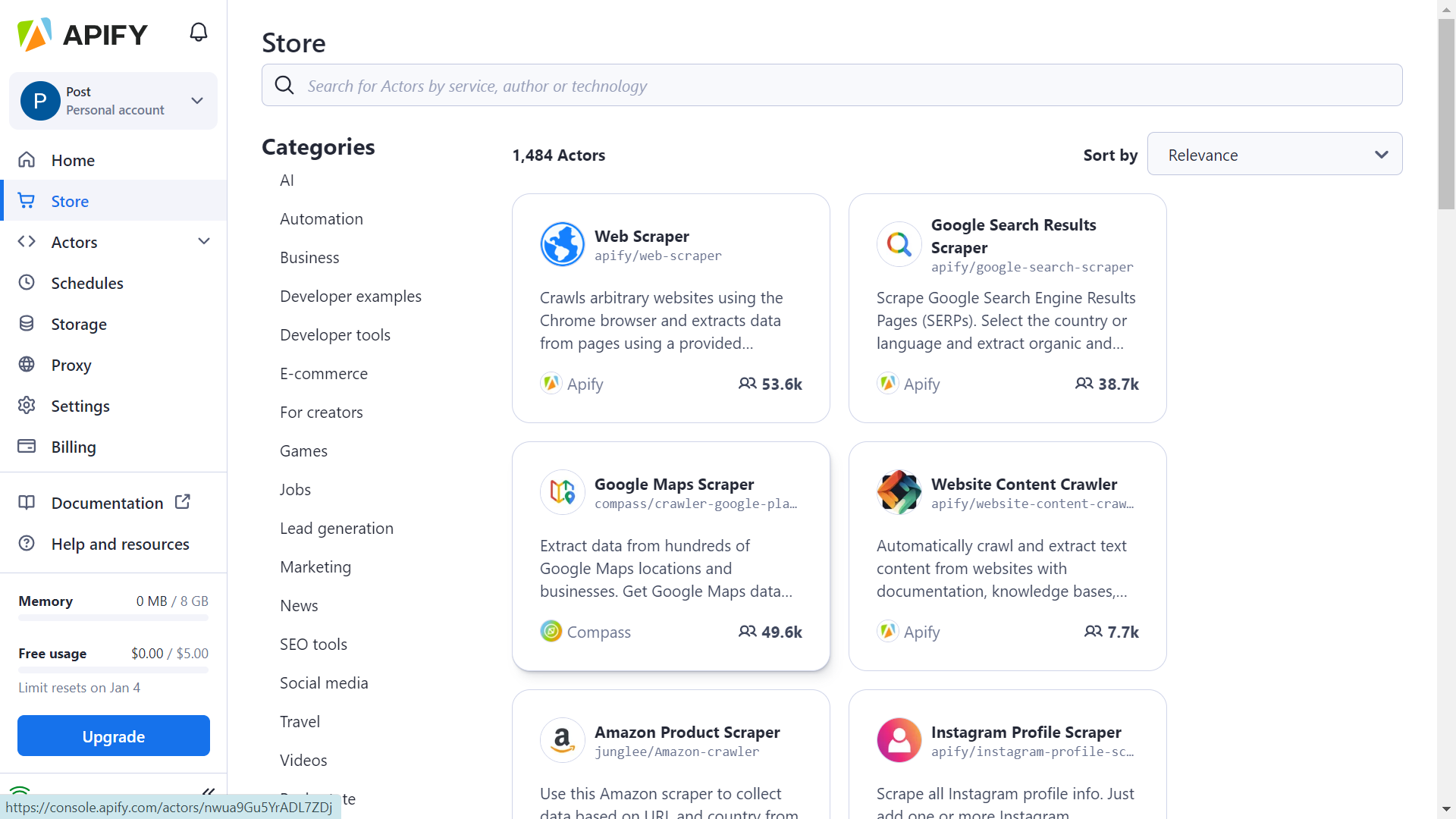Open the Web Scraper globe icon
The height and width of the screenshot is (819, 1456).
point(562,244)
